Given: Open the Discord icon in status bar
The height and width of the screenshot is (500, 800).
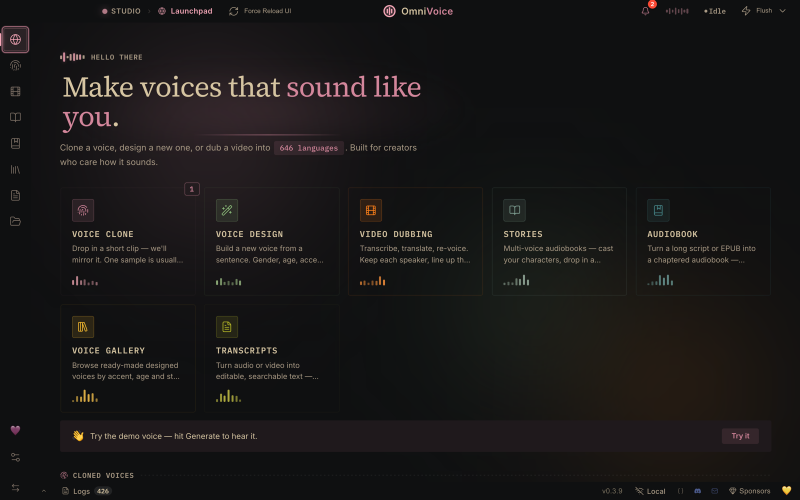Looking at the screenshot, I should [x=697, y=491].
